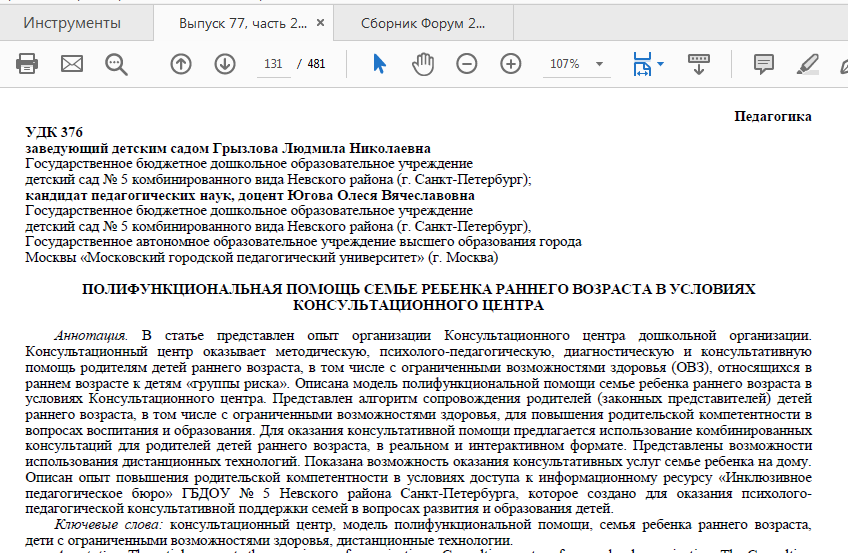Screen dimensions: 848x553
Task: Click the page number field showing 131
Action: click(272, 64)
